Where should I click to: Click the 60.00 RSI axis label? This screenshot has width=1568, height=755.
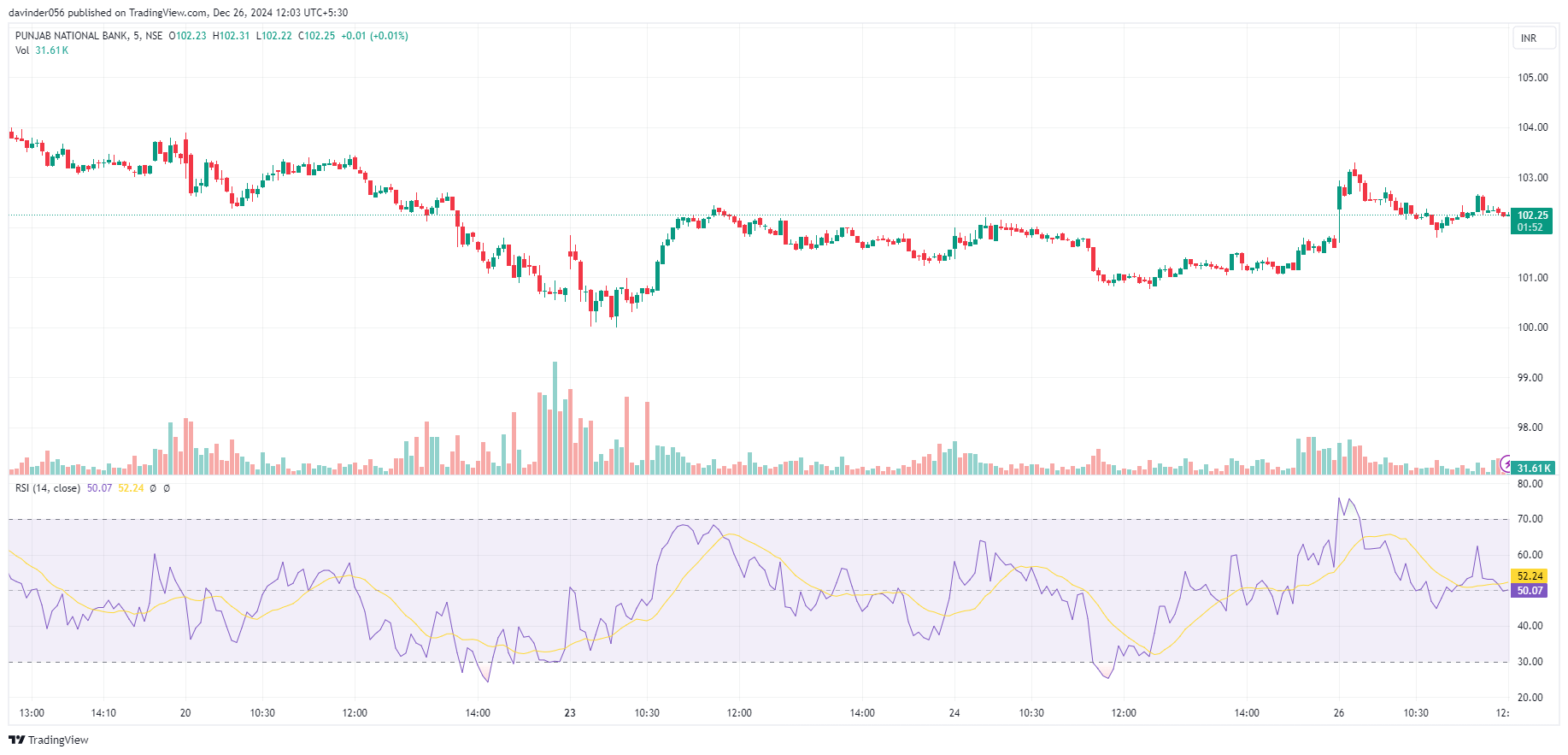1530,555
